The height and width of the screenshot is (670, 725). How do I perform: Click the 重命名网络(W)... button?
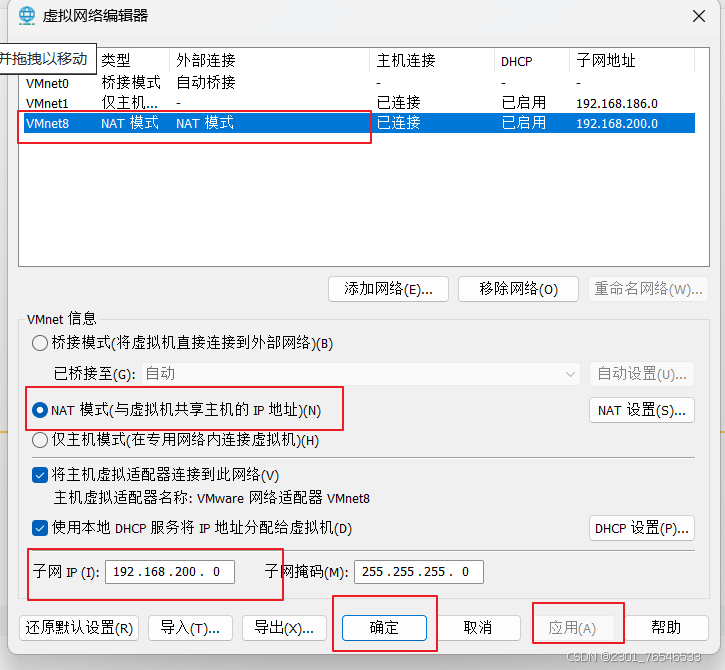click(x=648, y=289)
